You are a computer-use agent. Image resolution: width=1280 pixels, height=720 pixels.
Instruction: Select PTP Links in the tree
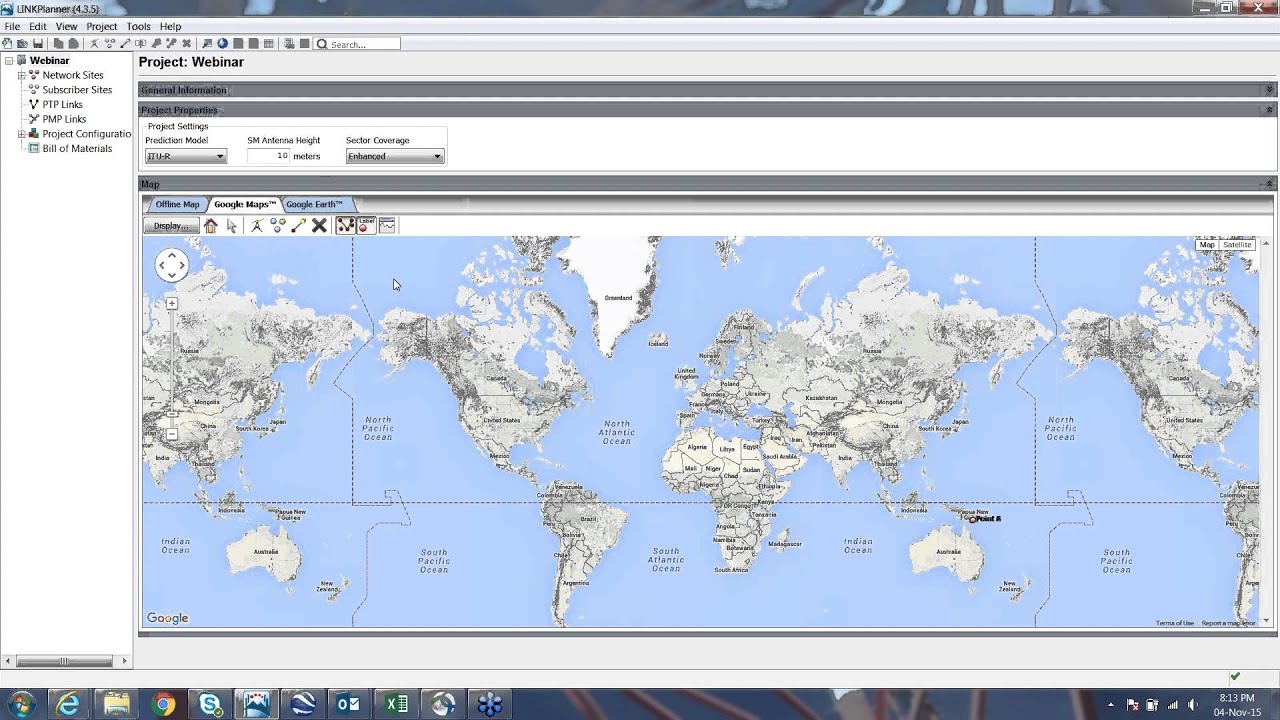pos(62,104)
